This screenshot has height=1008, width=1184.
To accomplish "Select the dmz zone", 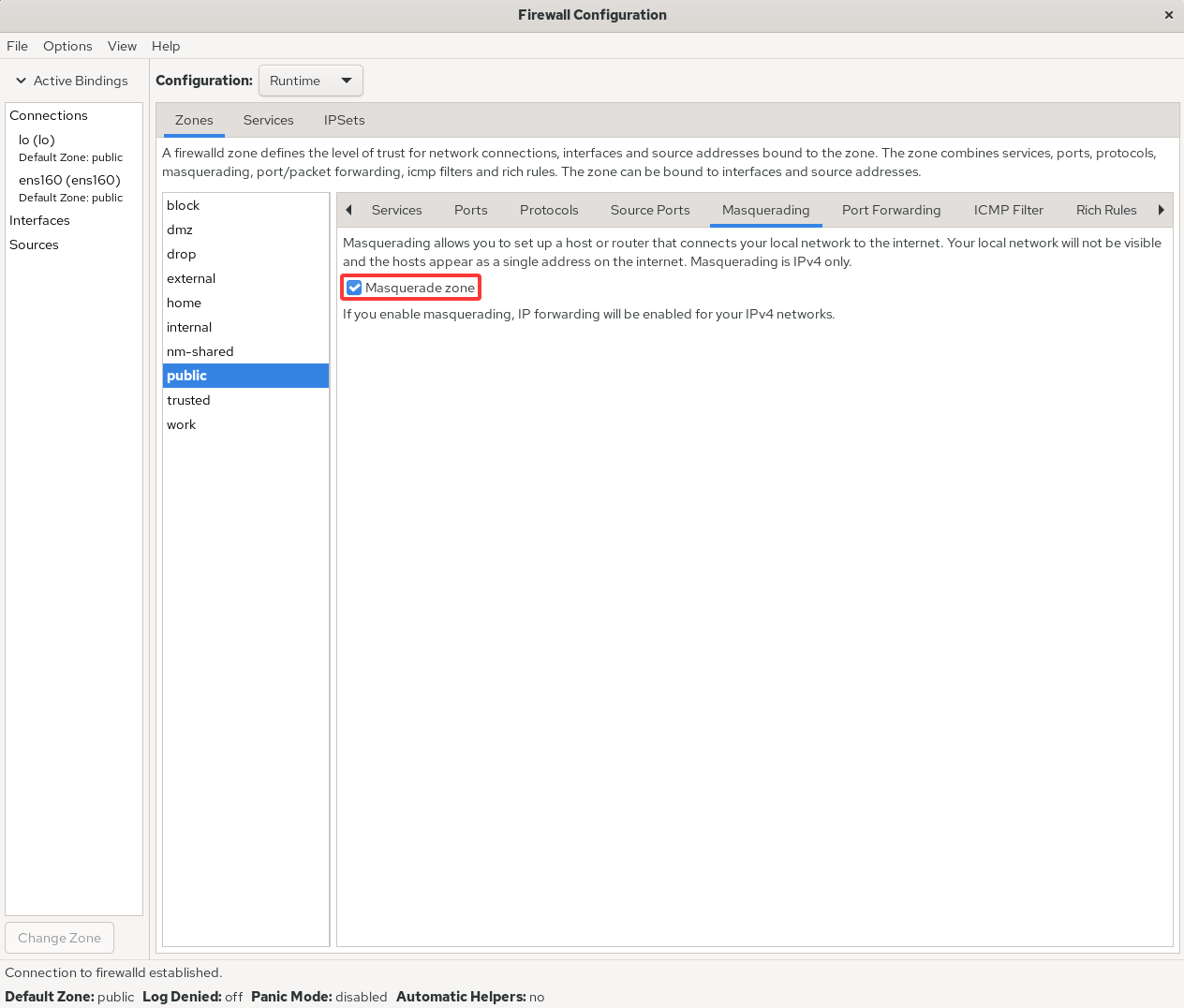I will pos(180,230).
